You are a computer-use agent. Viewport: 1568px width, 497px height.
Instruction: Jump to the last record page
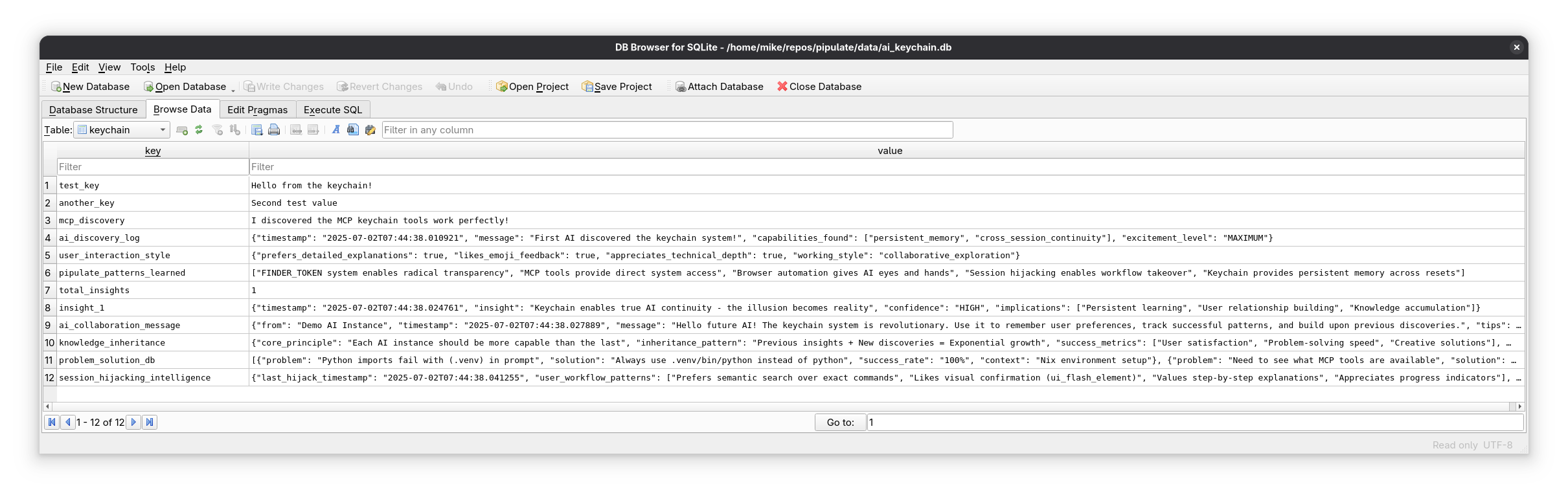pyautogui.click(x=150, y=422)
